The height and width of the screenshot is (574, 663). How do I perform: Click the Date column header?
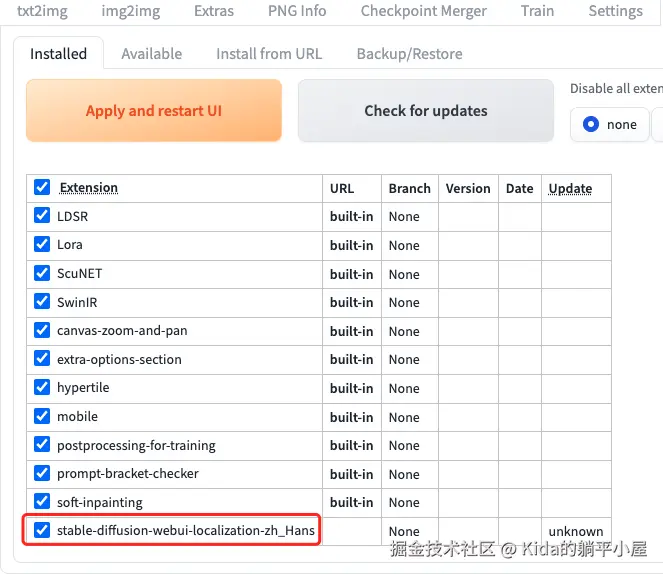click(x=519, y=188)
